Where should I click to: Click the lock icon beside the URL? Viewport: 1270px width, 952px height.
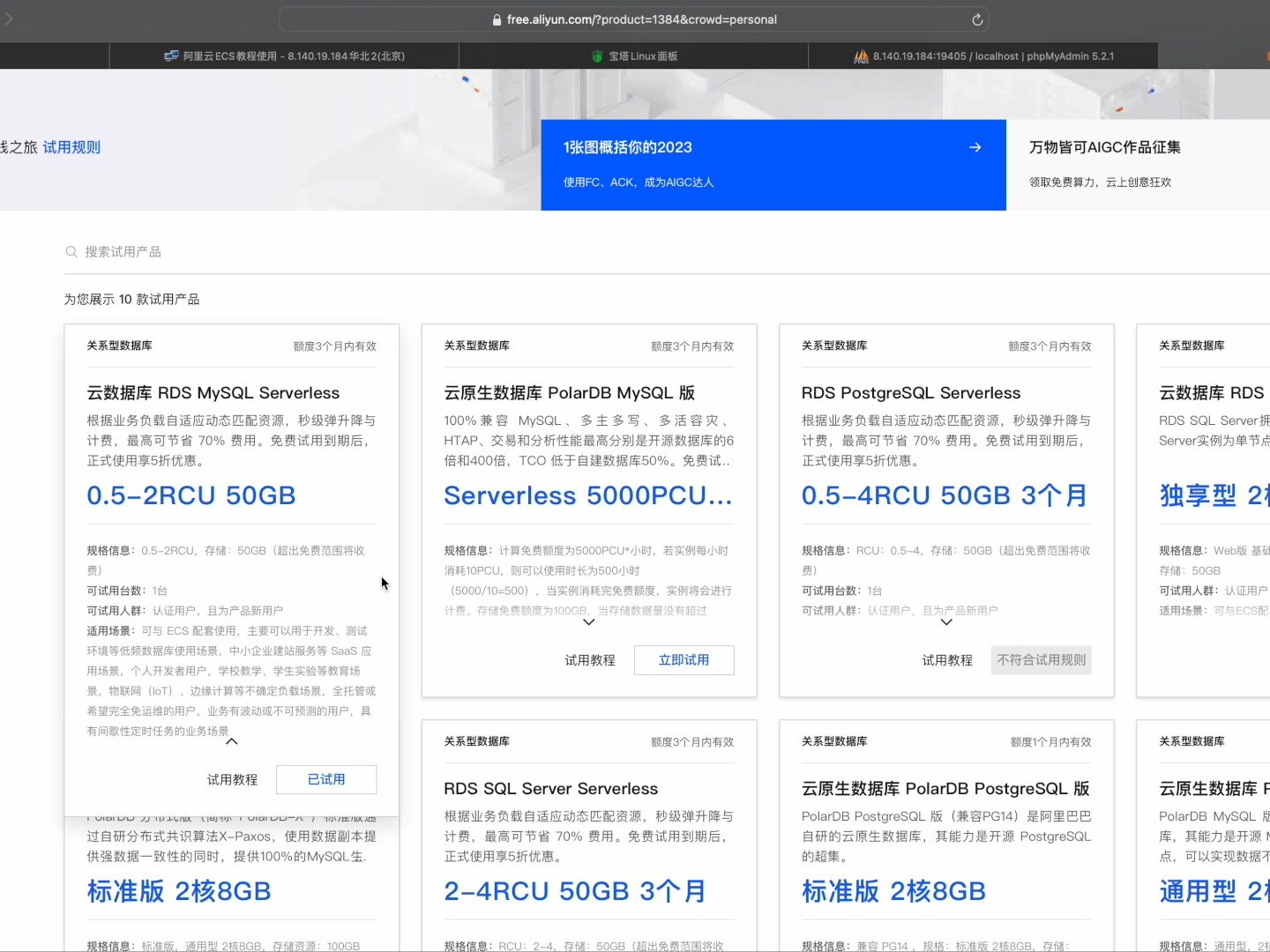coord(497,19)
